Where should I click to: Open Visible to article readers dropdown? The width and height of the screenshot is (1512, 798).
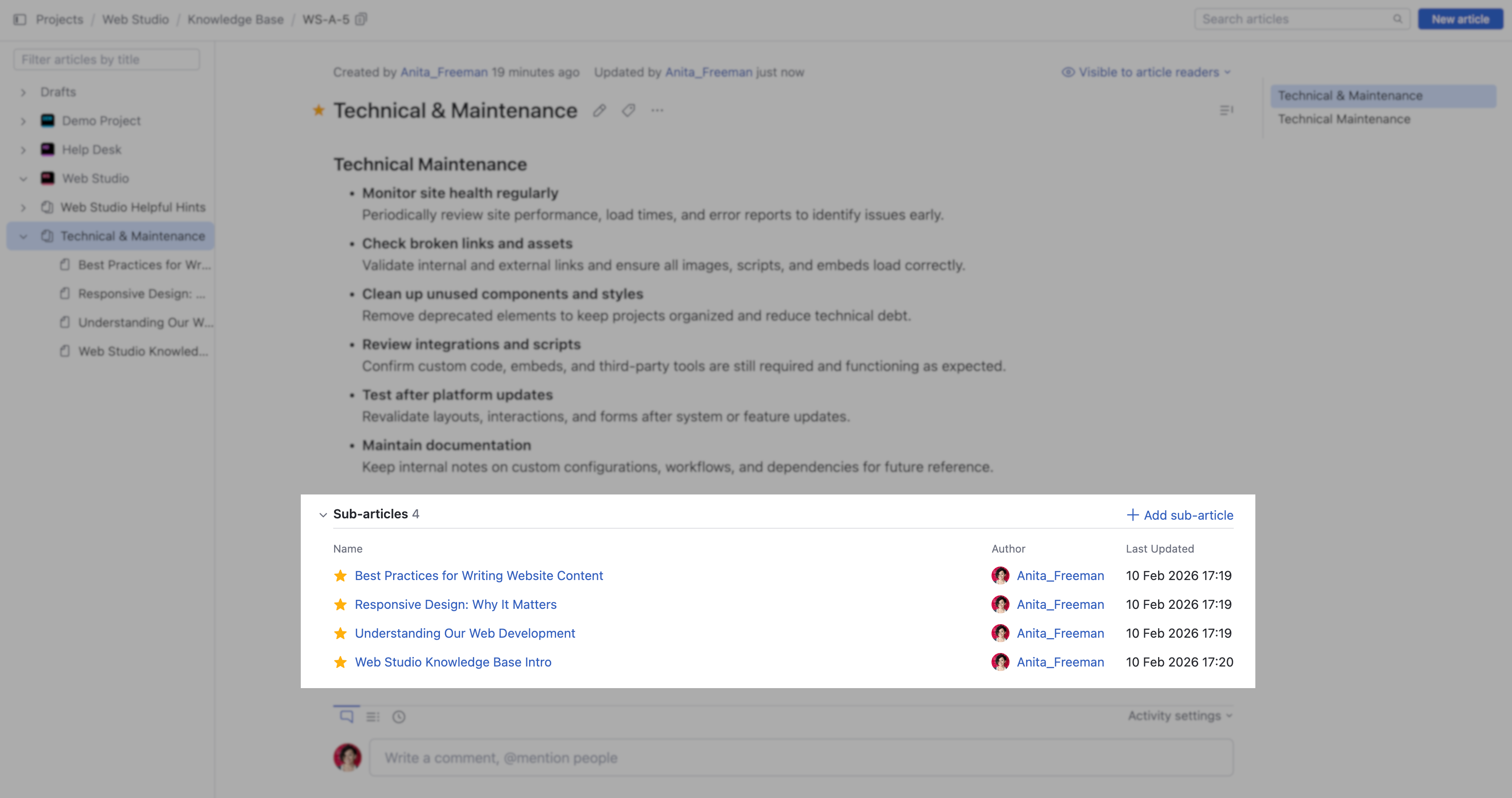[1146, 72]
